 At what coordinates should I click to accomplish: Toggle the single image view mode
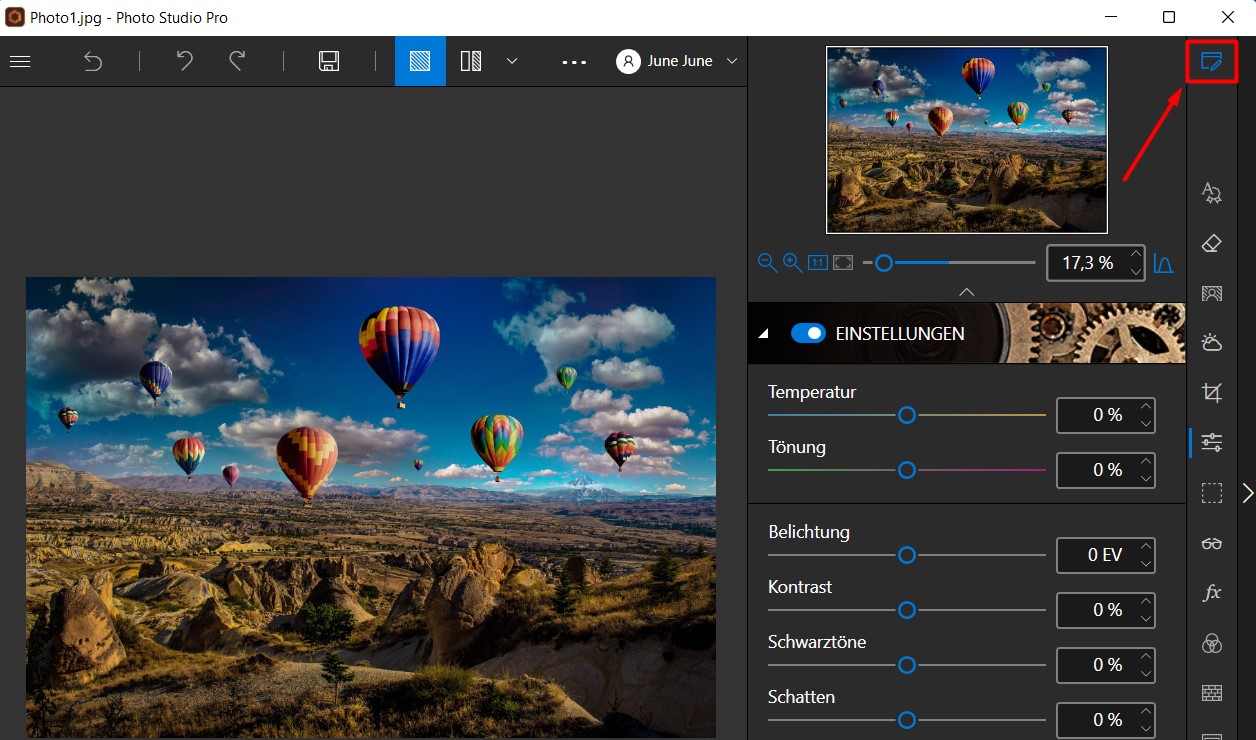[x=420, y=61]
